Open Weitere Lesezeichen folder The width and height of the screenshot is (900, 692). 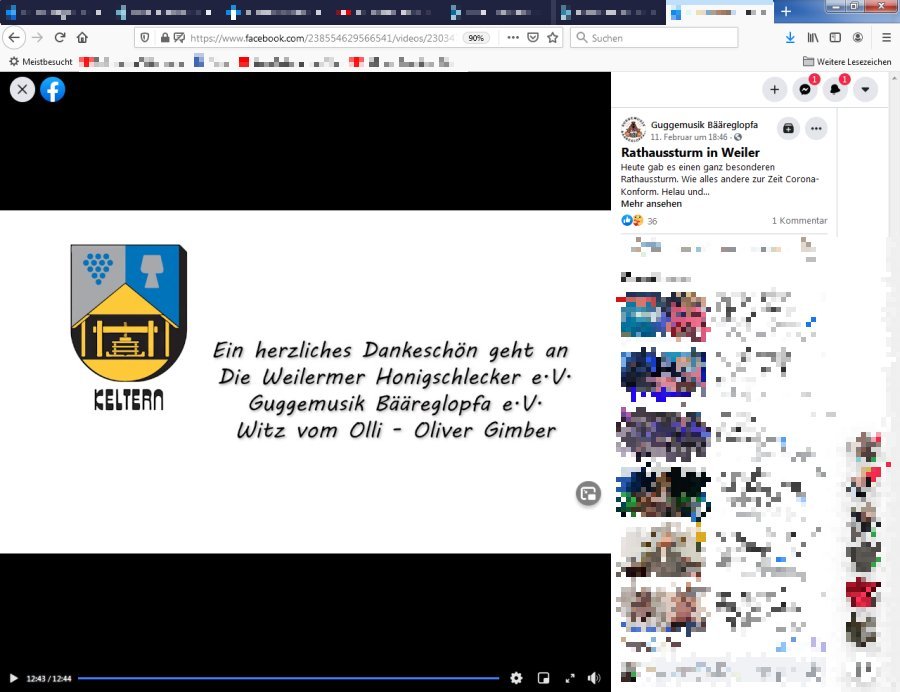(x=847, y=61)
